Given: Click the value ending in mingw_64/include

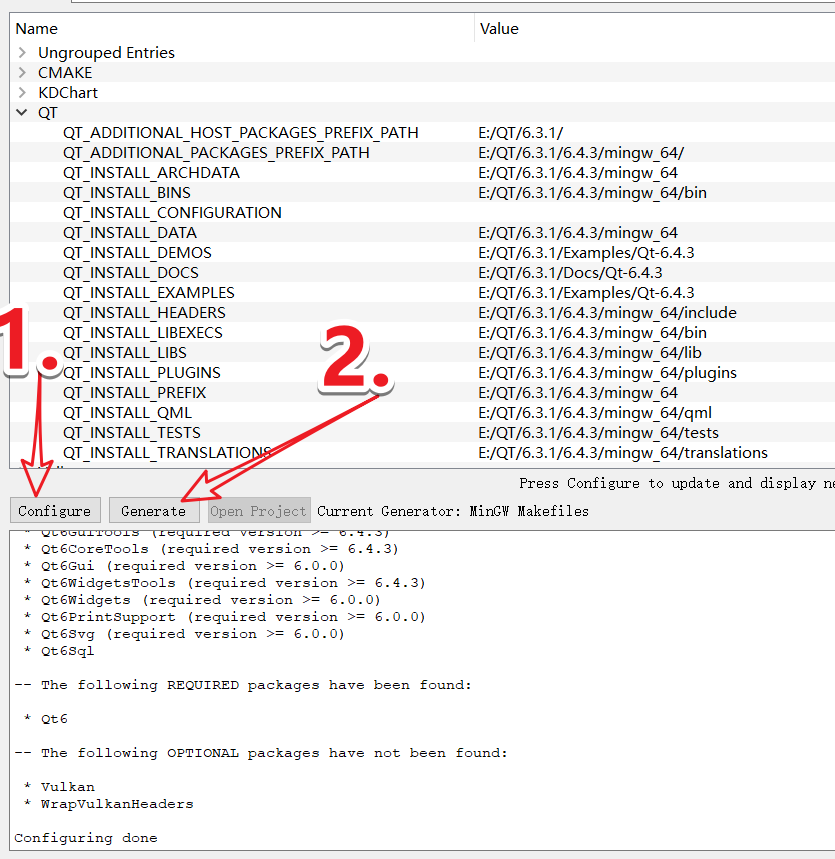Looking at the screenshot, I should 607,312.
